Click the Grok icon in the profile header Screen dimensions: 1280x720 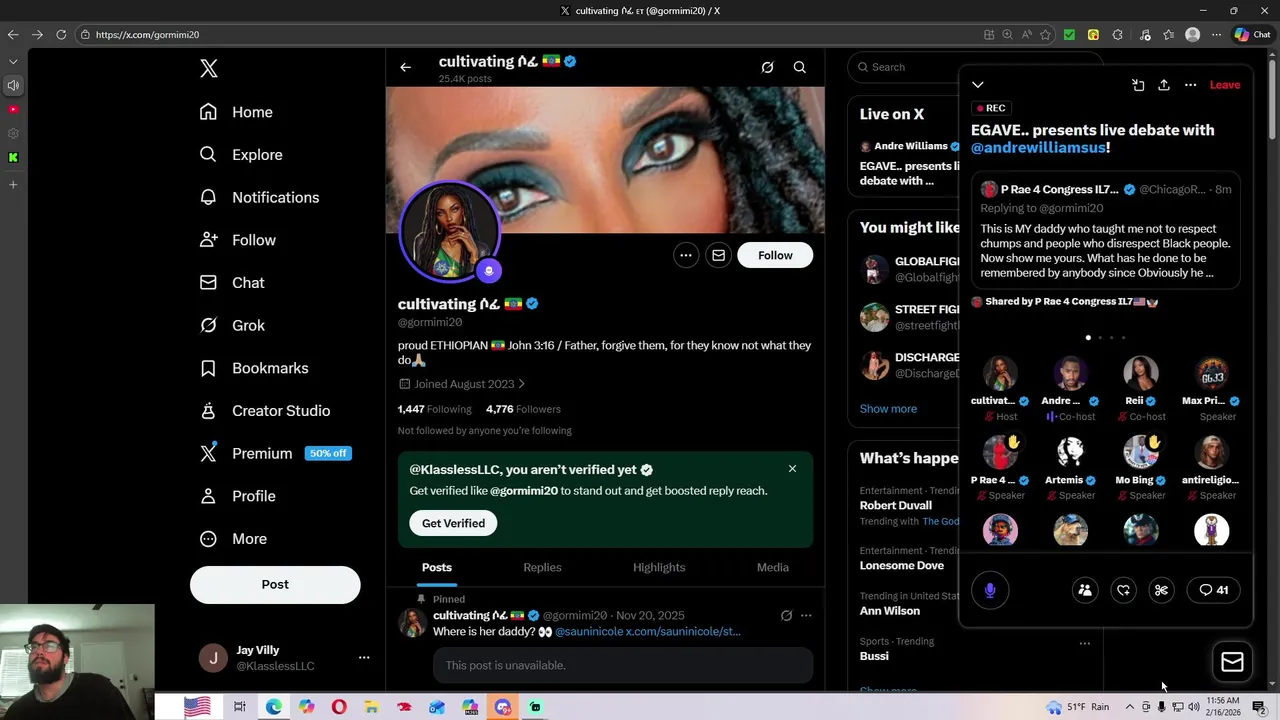click(767, 67)
